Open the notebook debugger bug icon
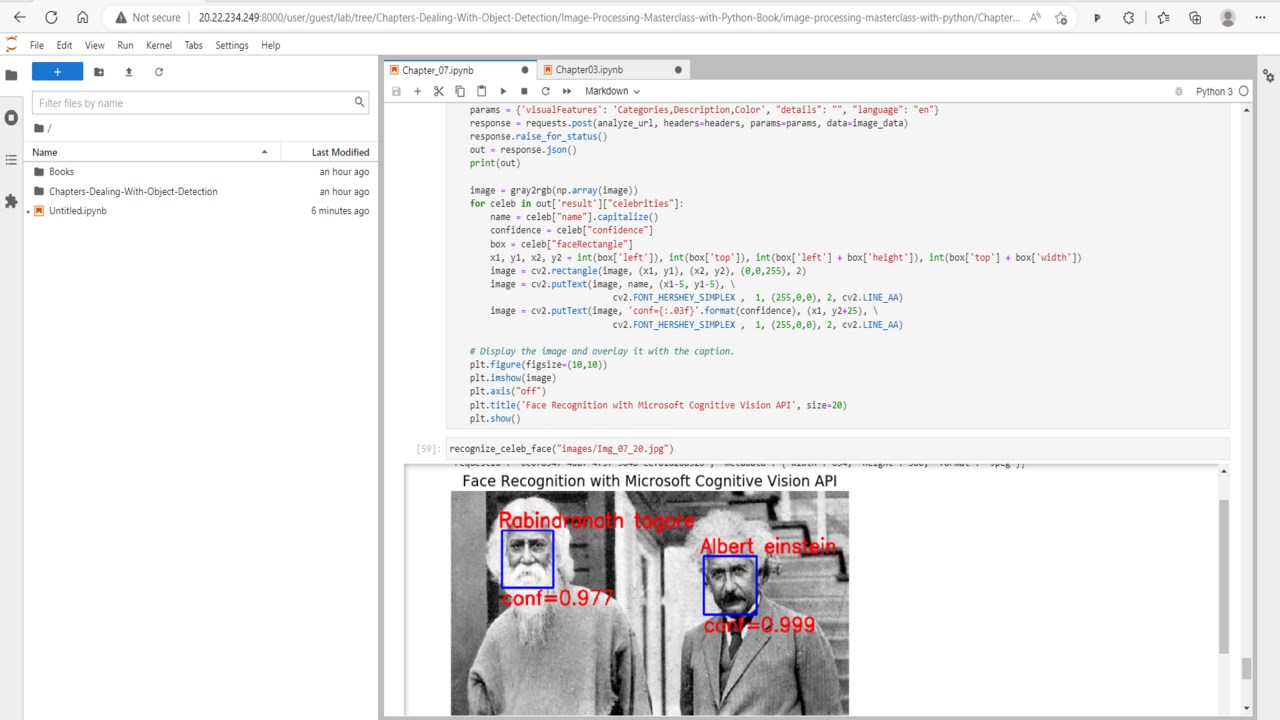 1180,91
